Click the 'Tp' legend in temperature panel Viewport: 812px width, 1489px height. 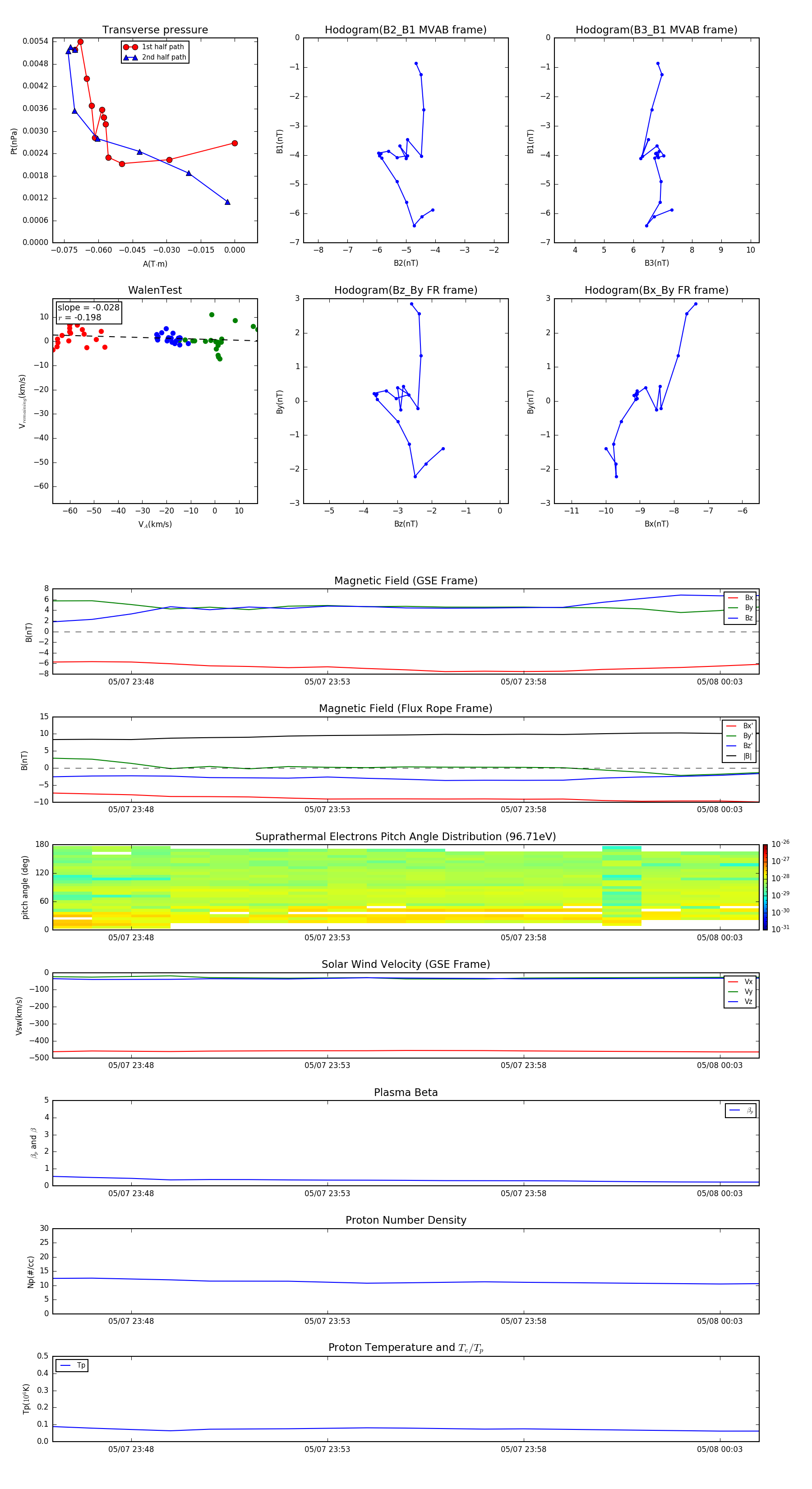72,1365
